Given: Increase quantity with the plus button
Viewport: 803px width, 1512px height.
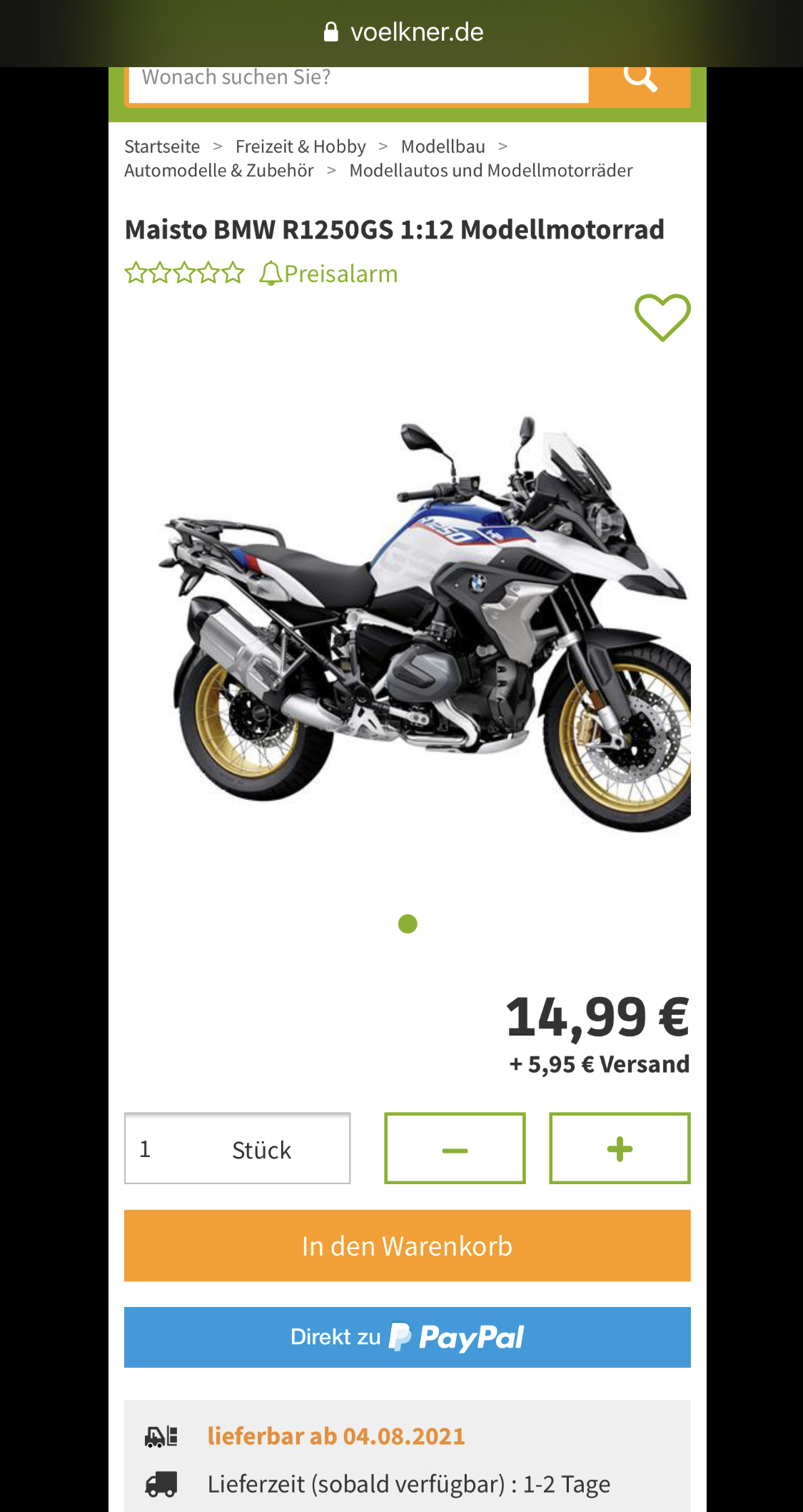Looking at the screenshot, I should pos(620,1148).
